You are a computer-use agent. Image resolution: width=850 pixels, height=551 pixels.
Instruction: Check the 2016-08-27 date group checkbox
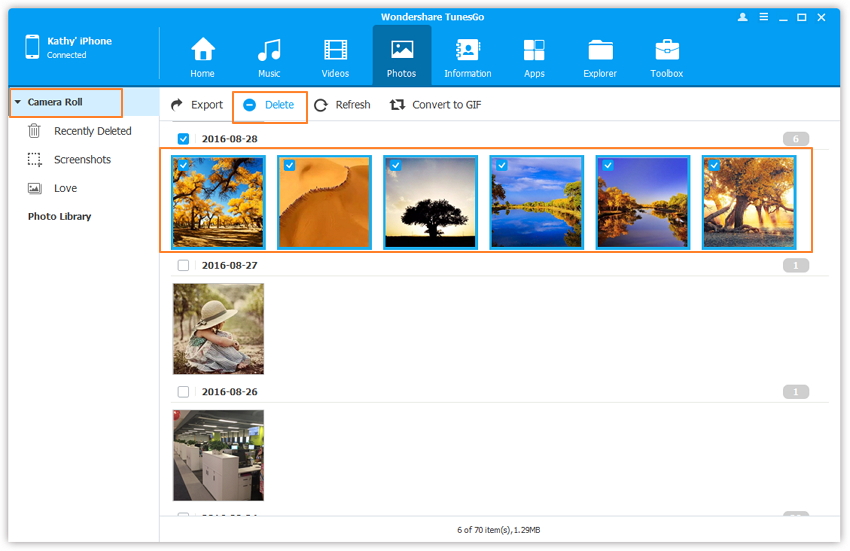click(x=183, y=266)
